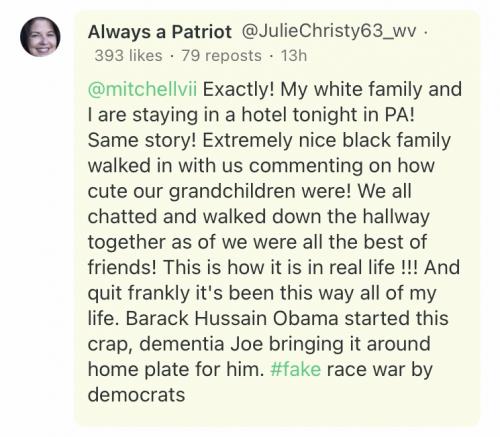Open the #fake hashtag
The width and height of the screenshot is (500, 437).
(x=296, y=369)
